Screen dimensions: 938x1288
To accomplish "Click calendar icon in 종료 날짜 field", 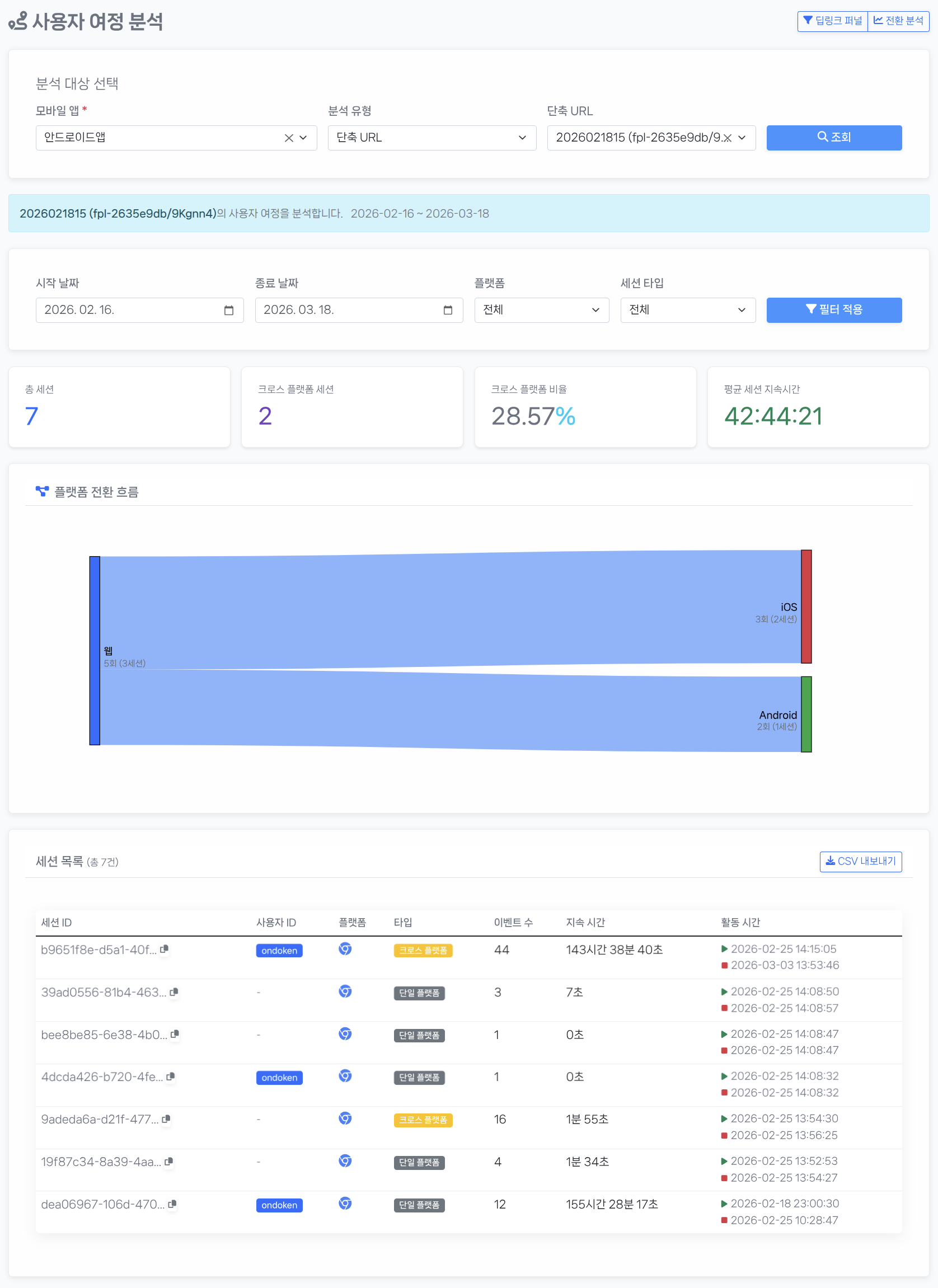I will click(448, 310).
